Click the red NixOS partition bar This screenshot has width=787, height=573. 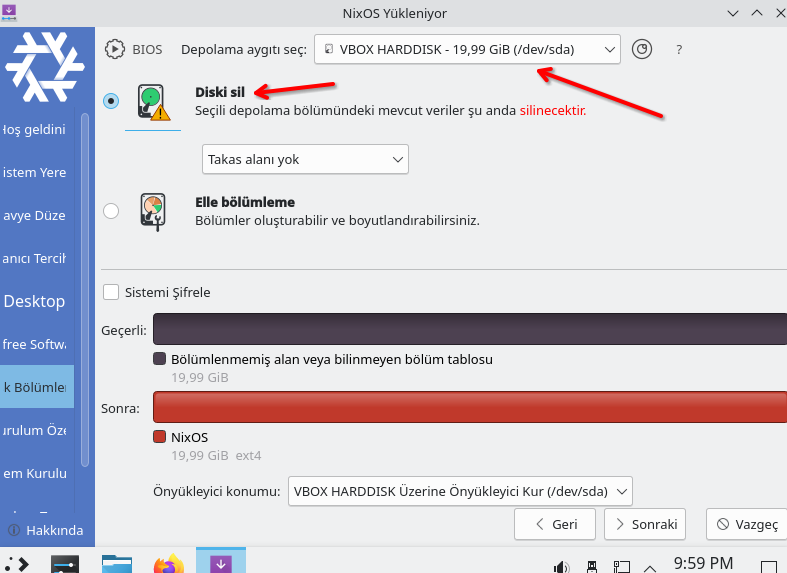[469, 407]
